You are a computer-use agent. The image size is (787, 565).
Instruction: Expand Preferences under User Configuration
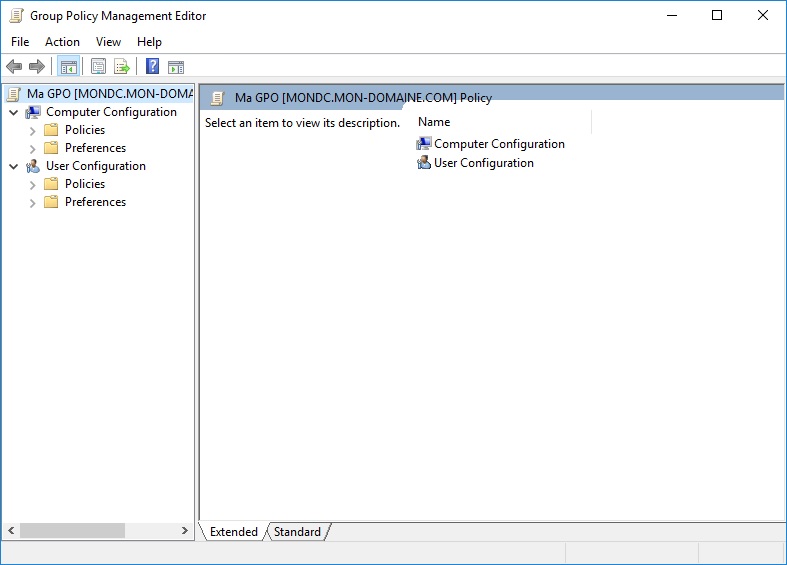(x=33, y=203)
